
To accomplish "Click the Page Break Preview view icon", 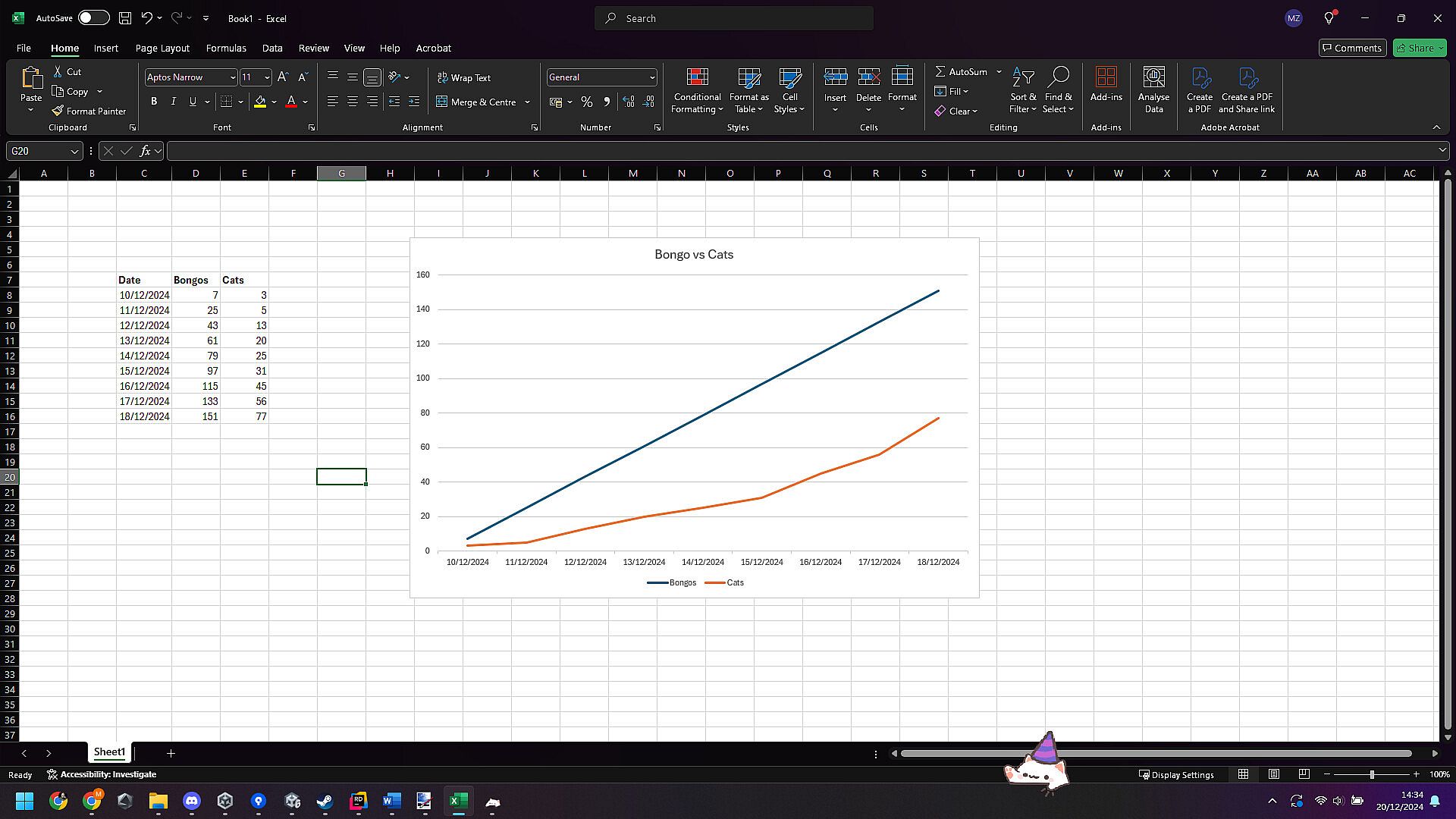I will [x=1304, y=774].
